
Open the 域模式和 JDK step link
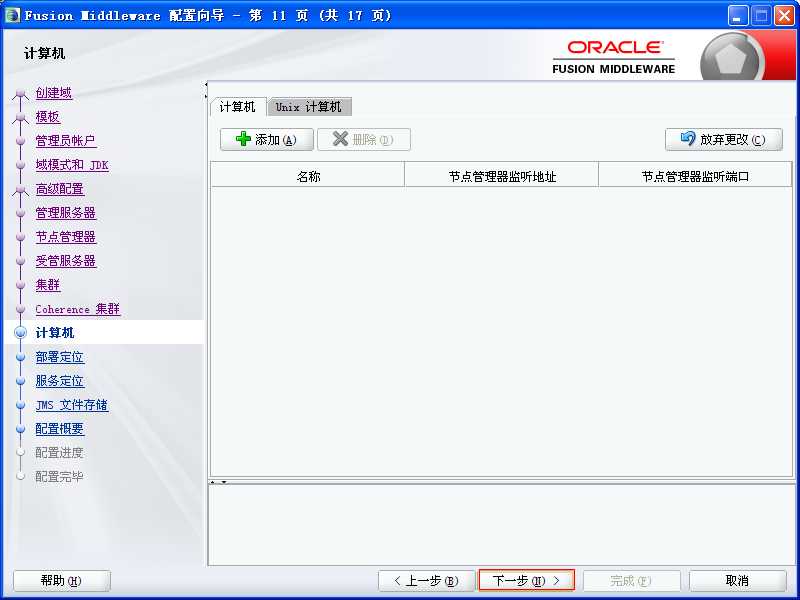click(72, 165)
